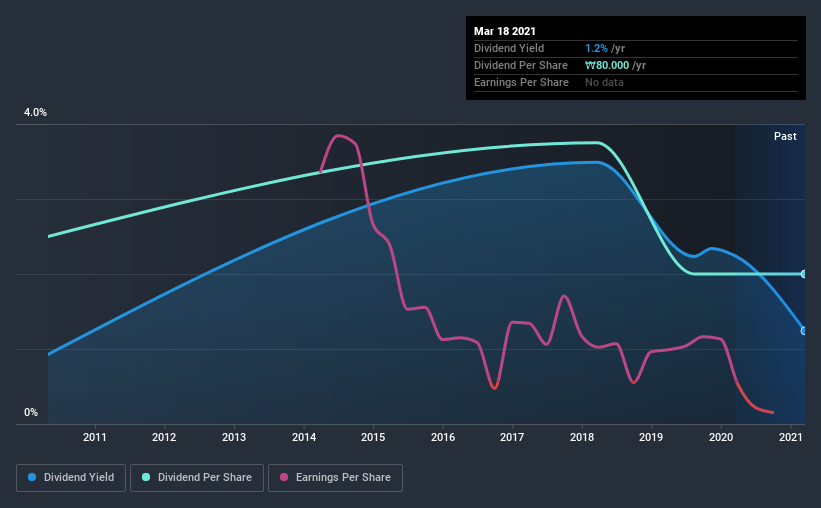Click the No data Earnings Per Share entry
The width and height of the screenshot is (821, 508).
604,82
